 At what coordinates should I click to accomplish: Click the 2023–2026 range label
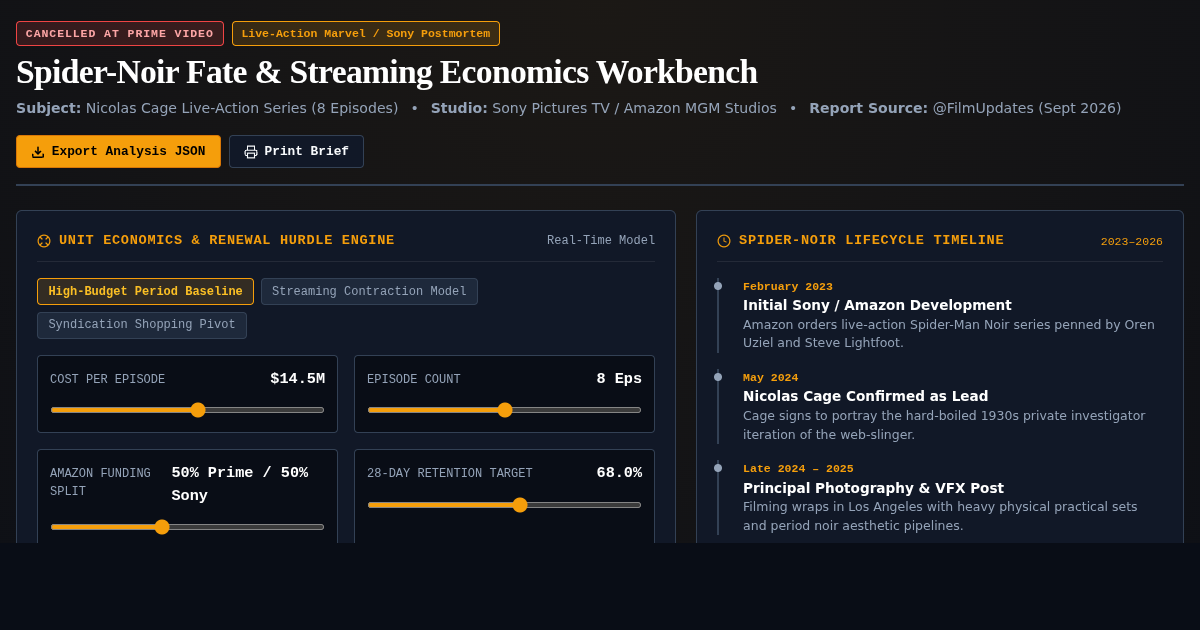(1131, 242)
